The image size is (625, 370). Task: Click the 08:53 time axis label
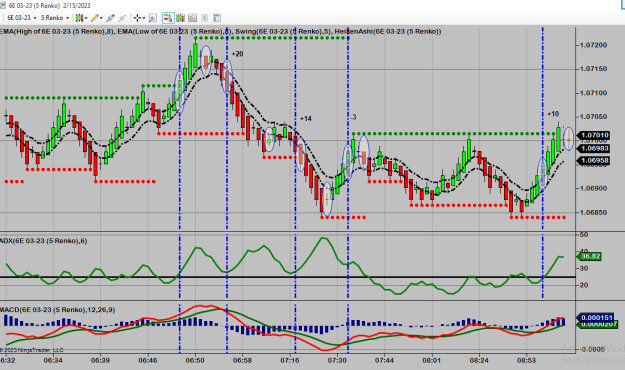point(527,360)
